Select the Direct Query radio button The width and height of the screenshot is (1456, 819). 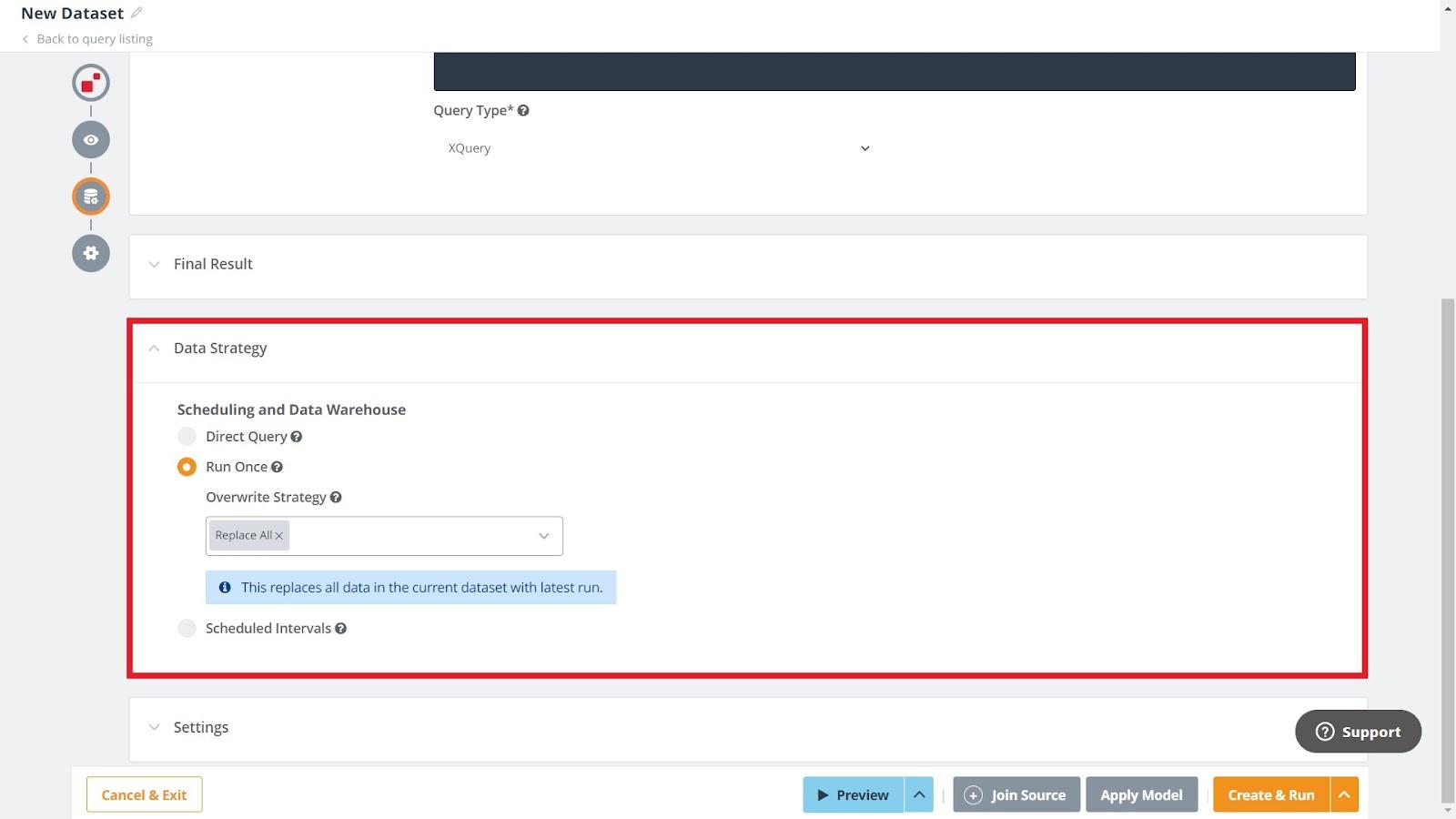tap(187, 436)
